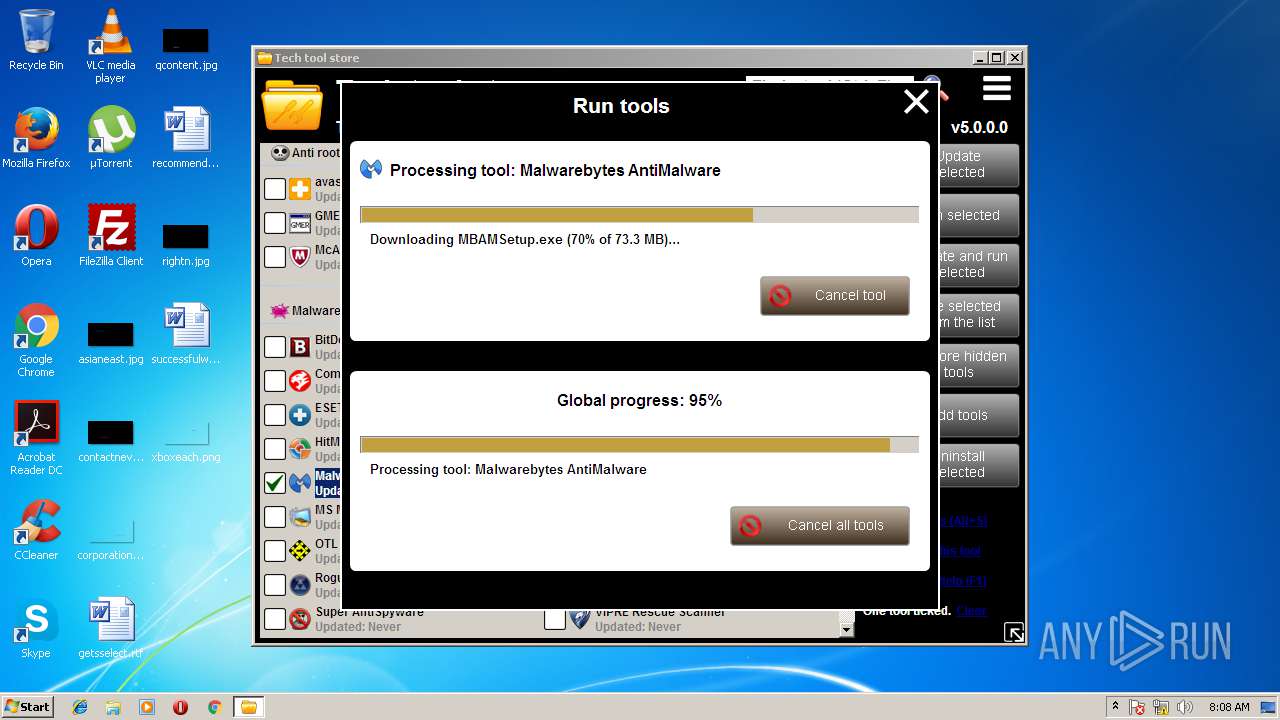Click the Super AntiSpyware icon
Image resolution: width=1280 pixels, height=720 pixels.
(300, 619)
